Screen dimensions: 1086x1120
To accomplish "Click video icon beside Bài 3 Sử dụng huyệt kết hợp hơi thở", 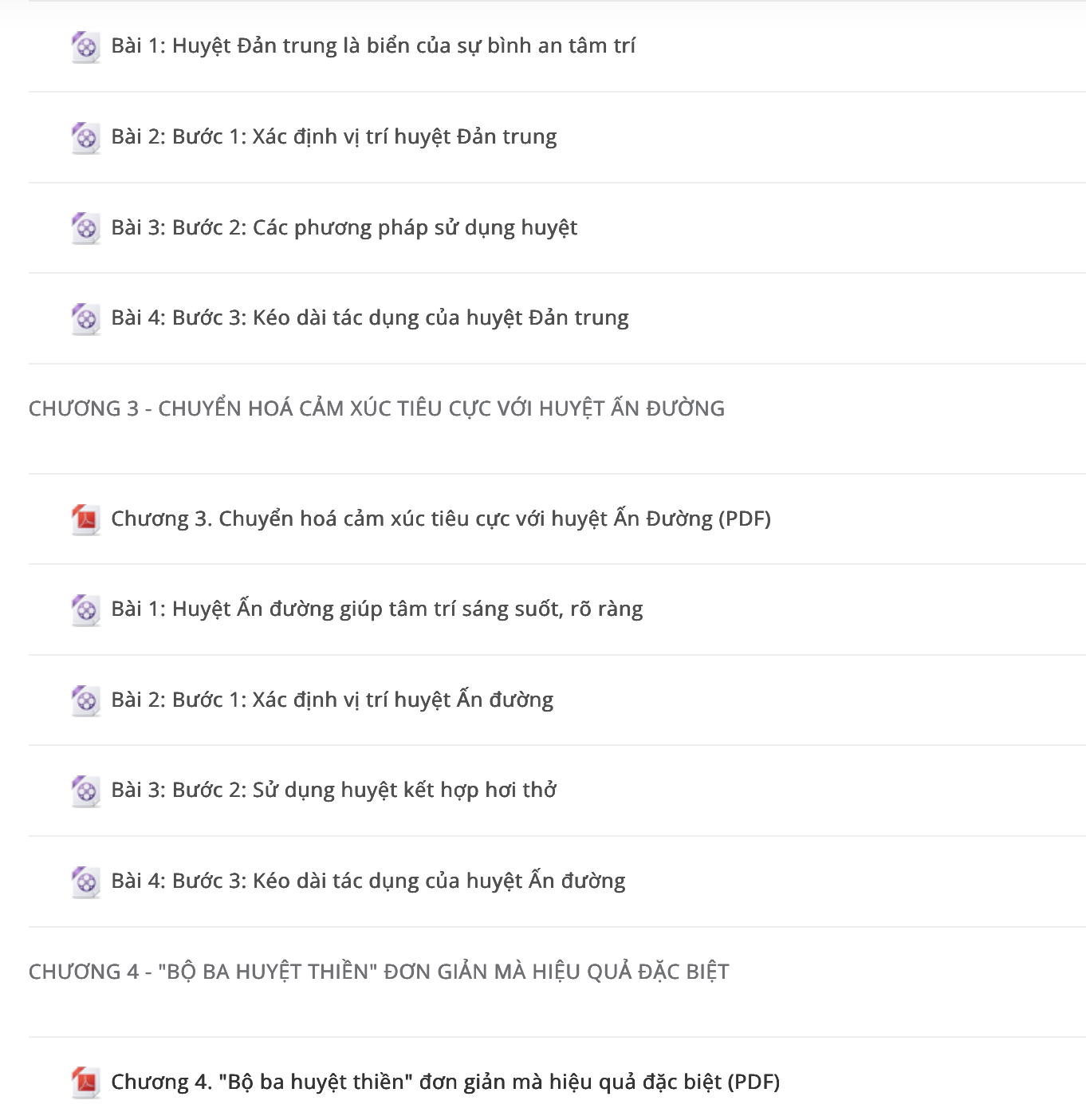I will pyautogui.click(x=85, y=791).
